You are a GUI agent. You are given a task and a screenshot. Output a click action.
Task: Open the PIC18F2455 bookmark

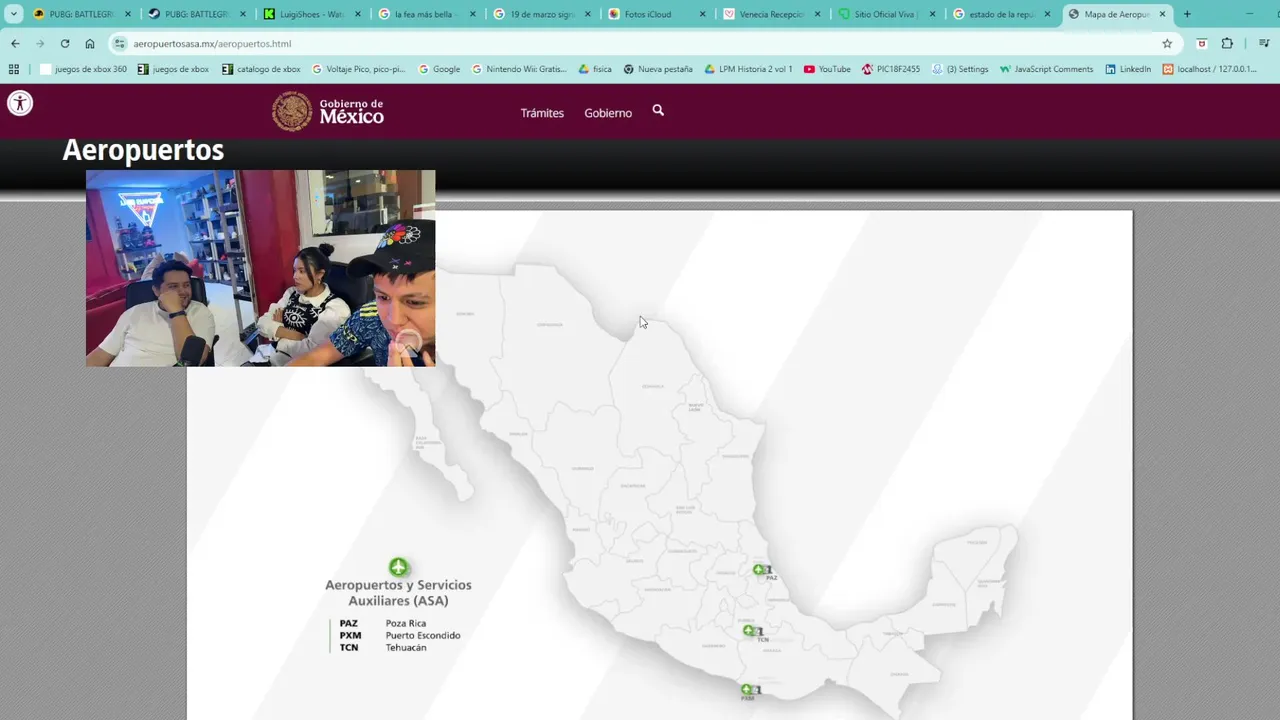coord(891,69)
